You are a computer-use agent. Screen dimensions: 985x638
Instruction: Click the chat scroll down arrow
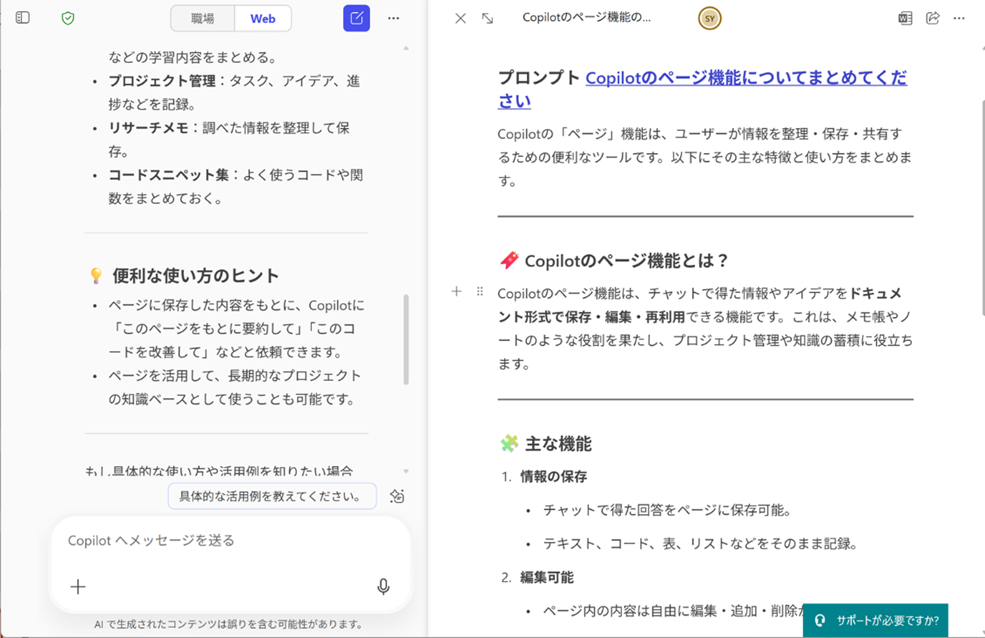[x=406, y=471]
